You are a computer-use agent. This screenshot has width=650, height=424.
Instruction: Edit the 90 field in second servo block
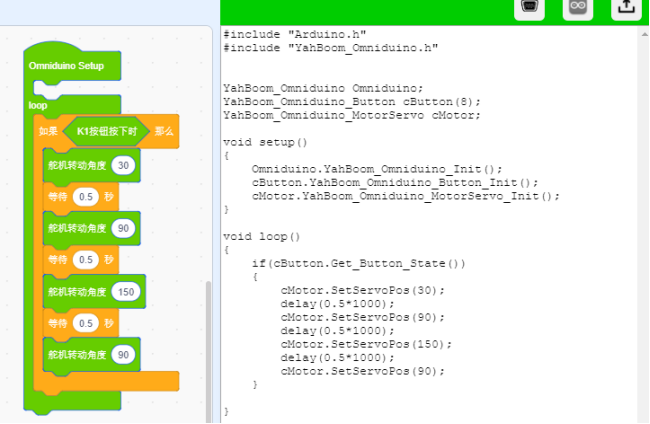pyautogui.click(x=124, y=228)
